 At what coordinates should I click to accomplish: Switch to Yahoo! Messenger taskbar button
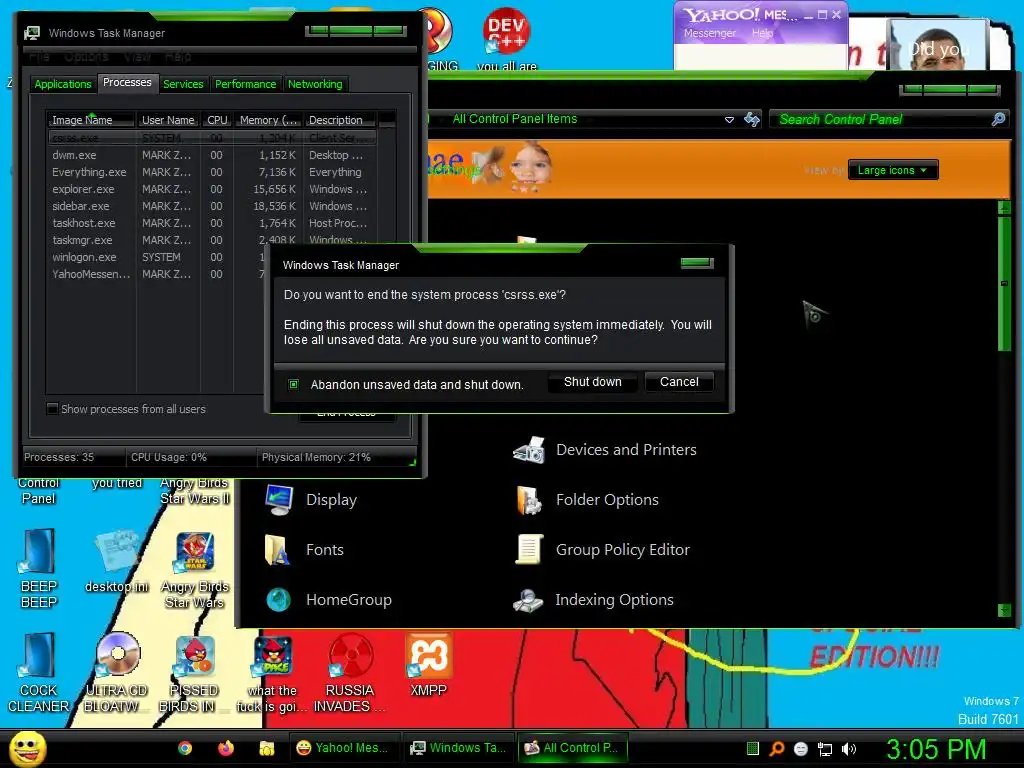[x=342, y=748]
